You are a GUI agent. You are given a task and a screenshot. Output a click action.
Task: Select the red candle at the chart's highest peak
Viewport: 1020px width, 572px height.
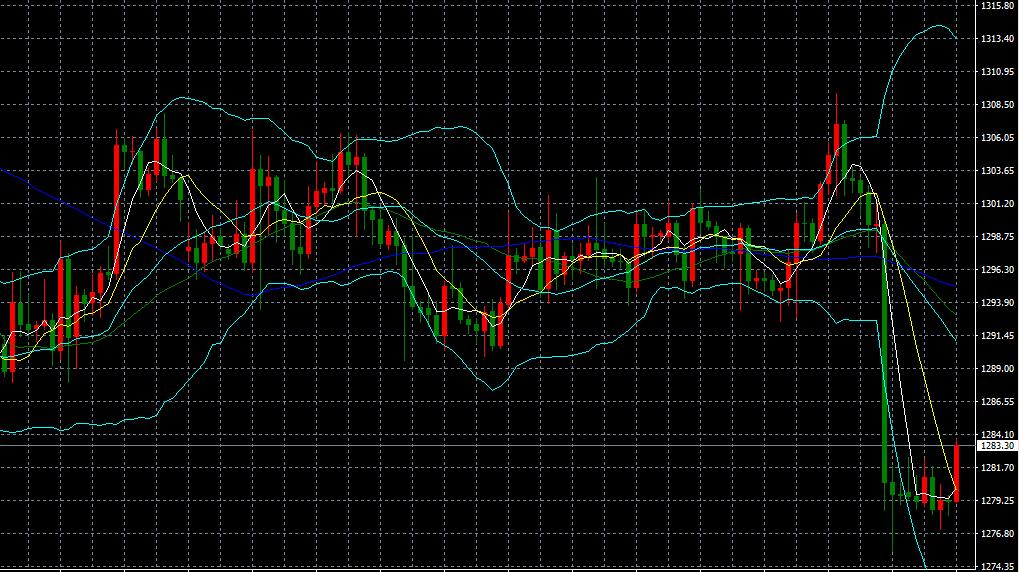pyautogui.click(x=837, y=146)
